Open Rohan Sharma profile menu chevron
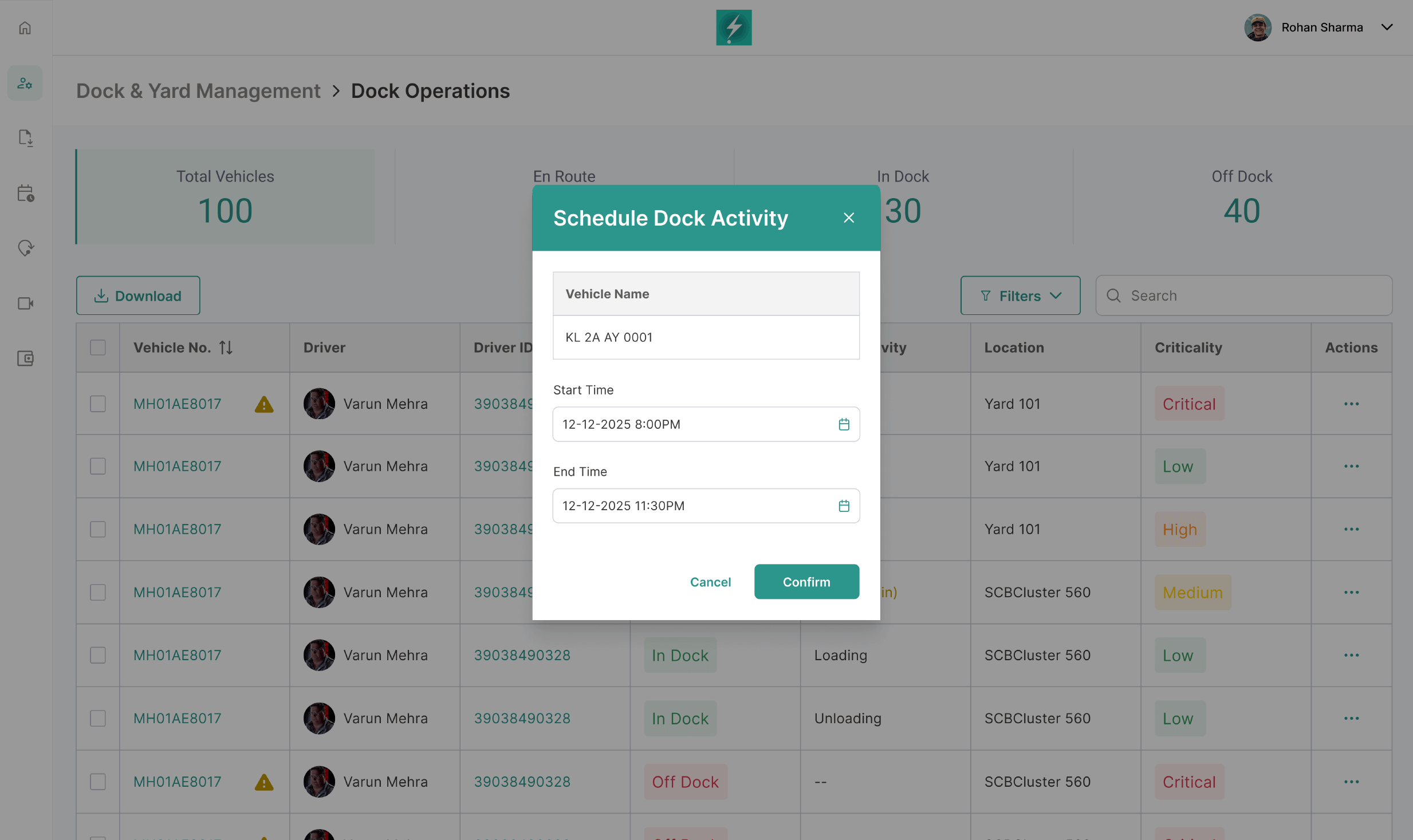Screen dimensions: 1413x840 pyautogui.click(x=1387, y=27)
